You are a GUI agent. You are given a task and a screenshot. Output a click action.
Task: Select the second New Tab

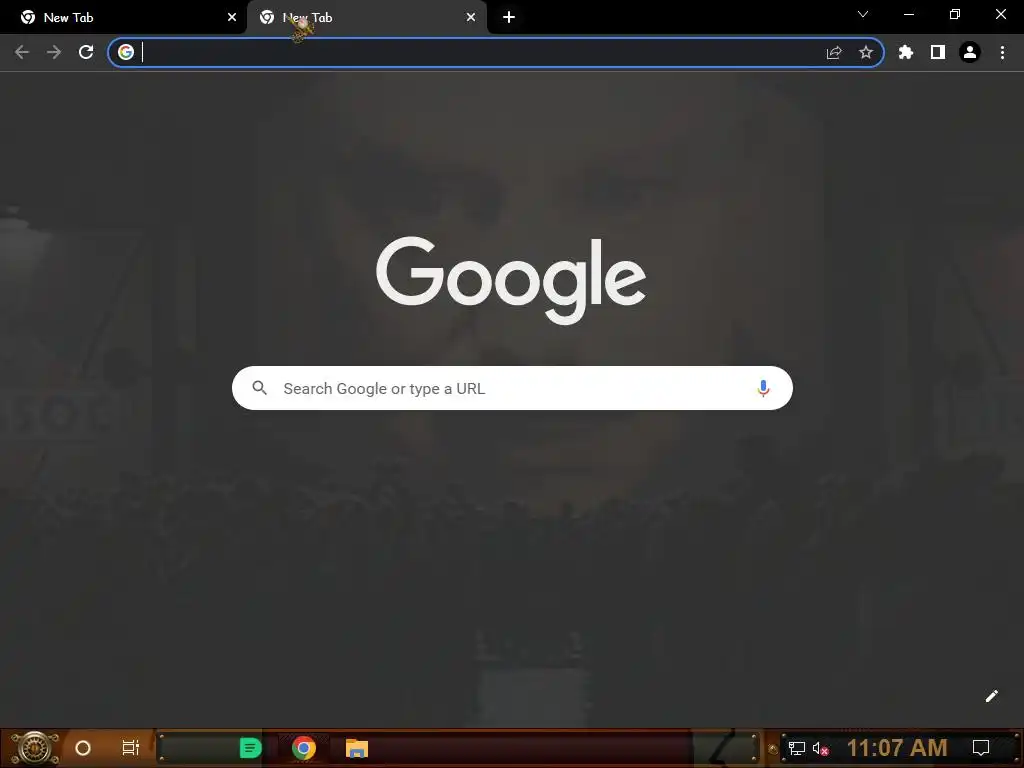[x=366, y=18]
